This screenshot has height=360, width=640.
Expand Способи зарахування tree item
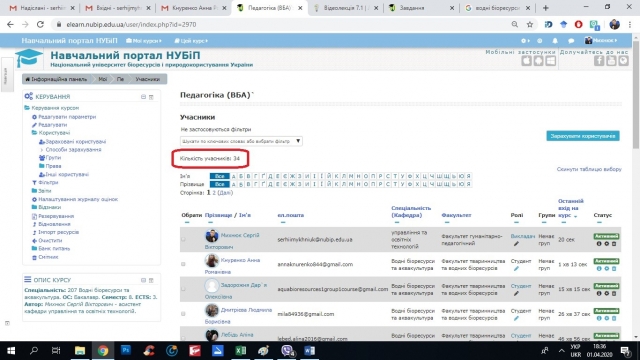click(x=42, y=150)
